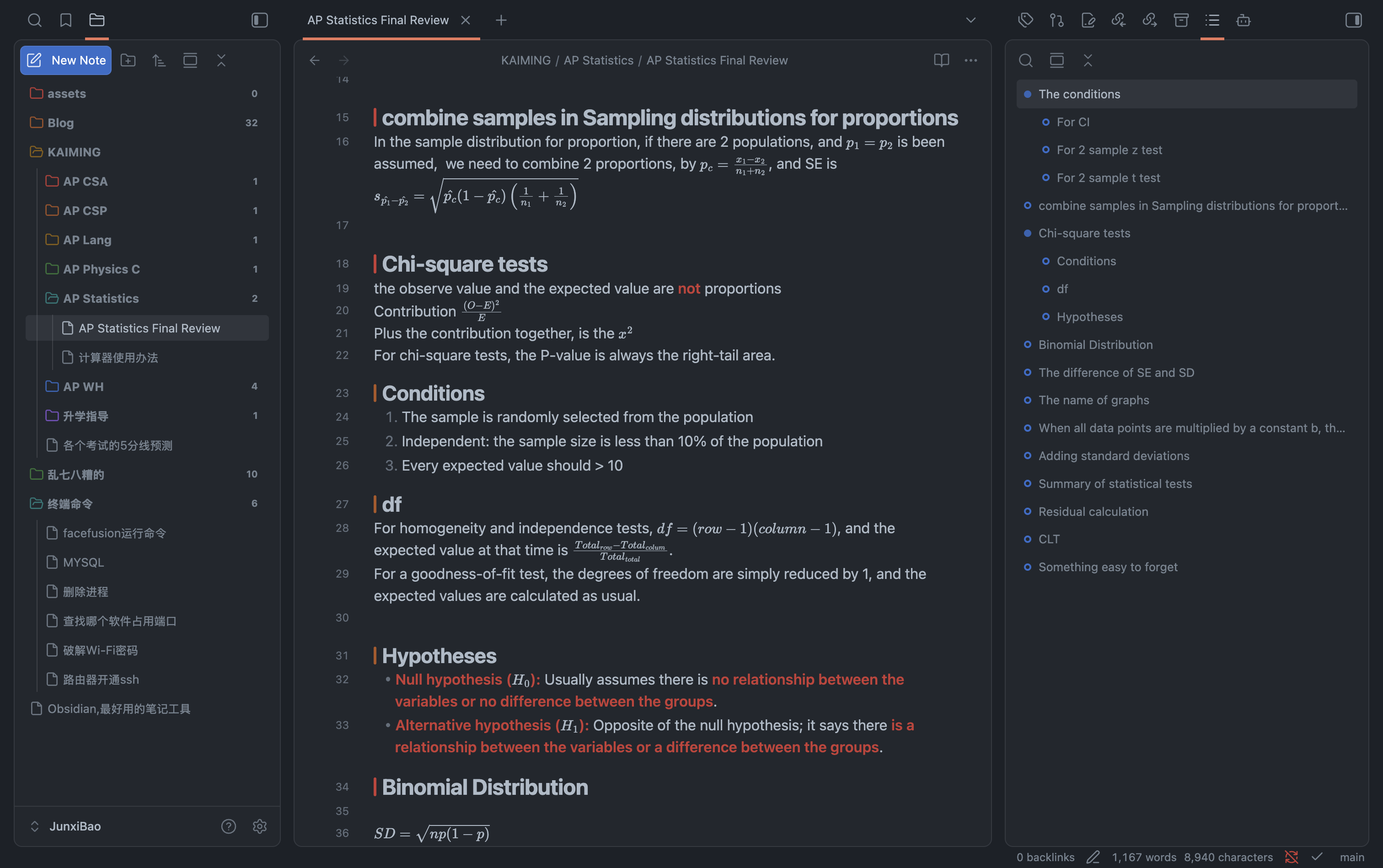1383x868 pixels.
Task: Jump to Binomial Distribution in the outline
Action: click(1095, 344)
